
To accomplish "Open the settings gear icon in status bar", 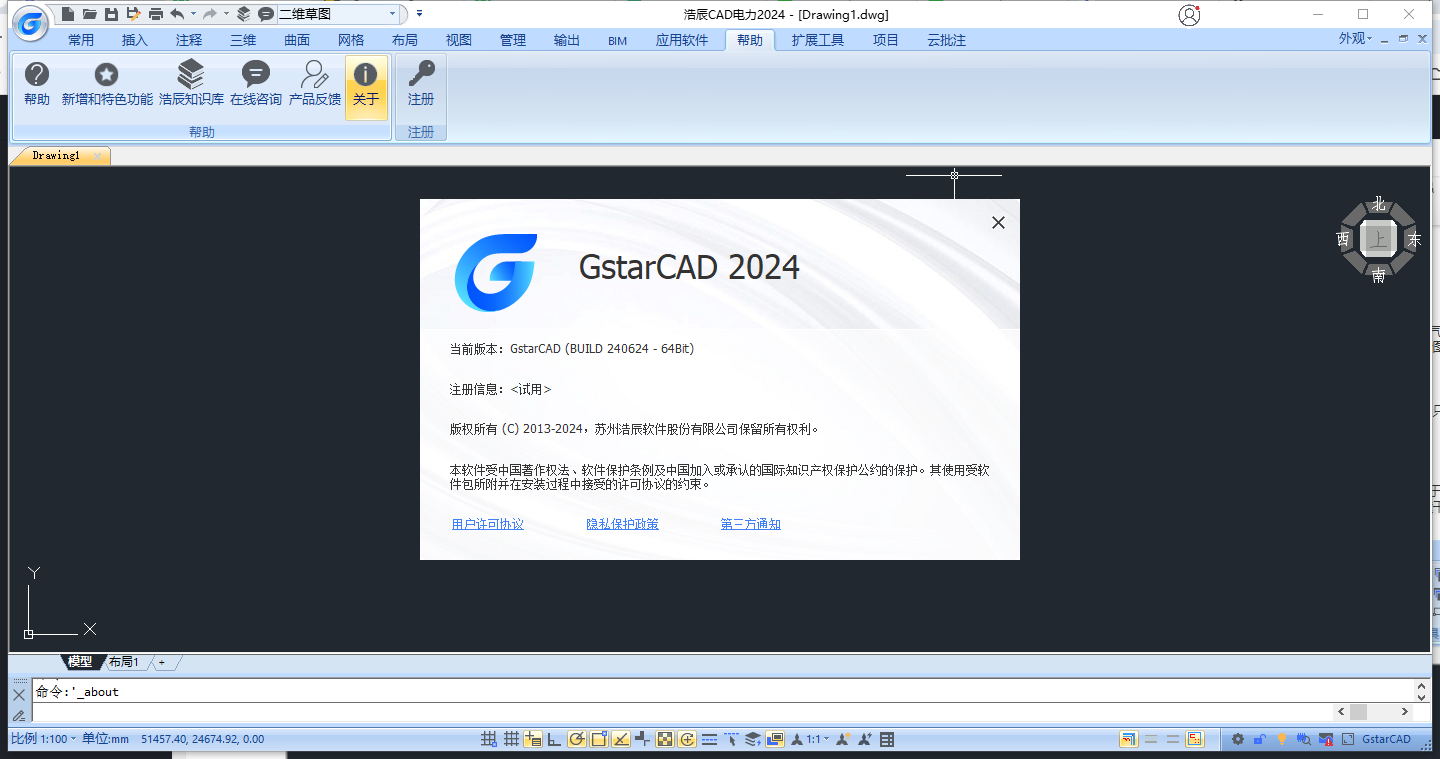I will [1238, 739].
